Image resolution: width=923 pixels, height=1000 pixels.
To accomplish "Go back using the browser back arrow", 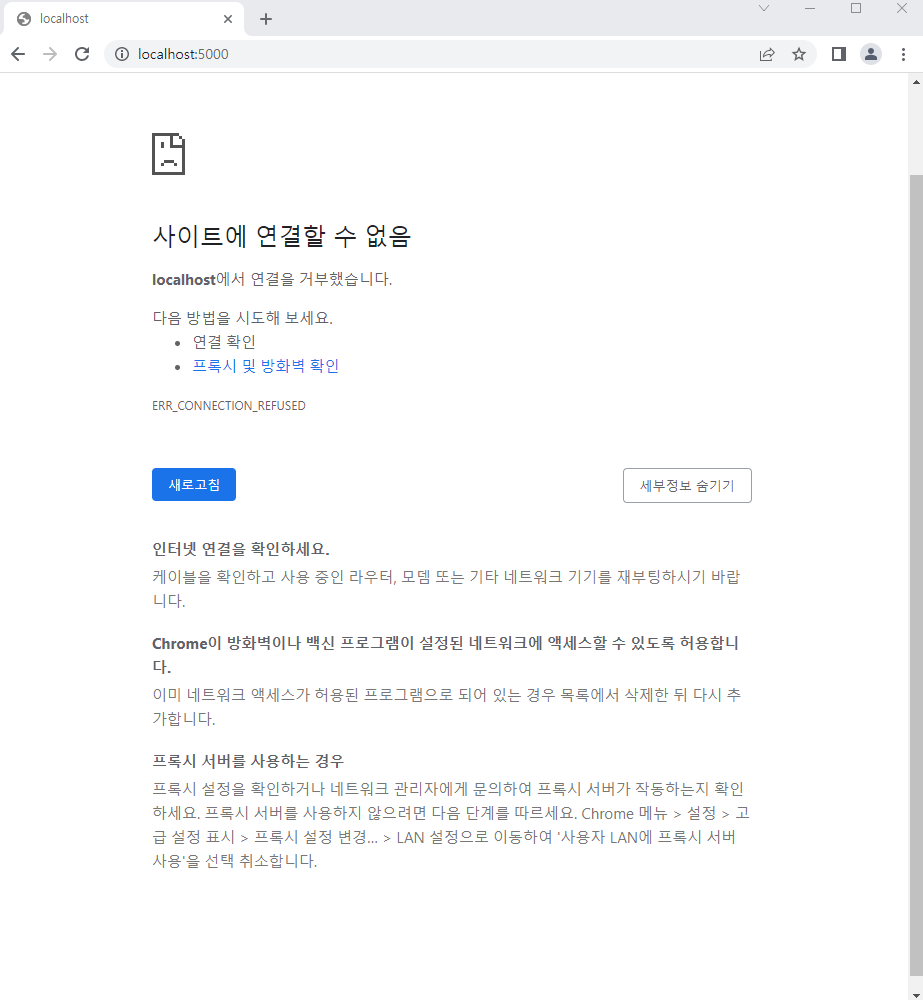I will tap(18, 54).
